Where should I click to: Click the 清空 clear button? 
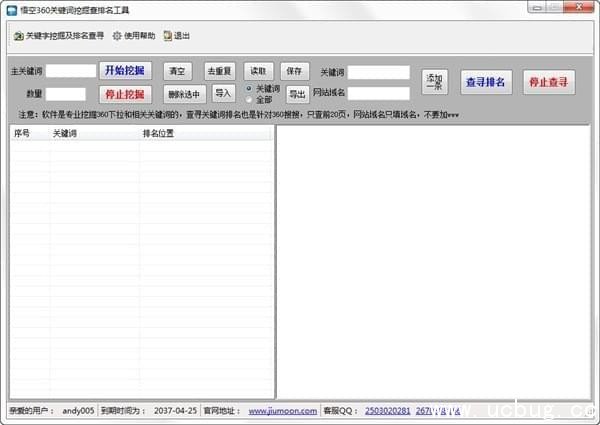point(178,71)
